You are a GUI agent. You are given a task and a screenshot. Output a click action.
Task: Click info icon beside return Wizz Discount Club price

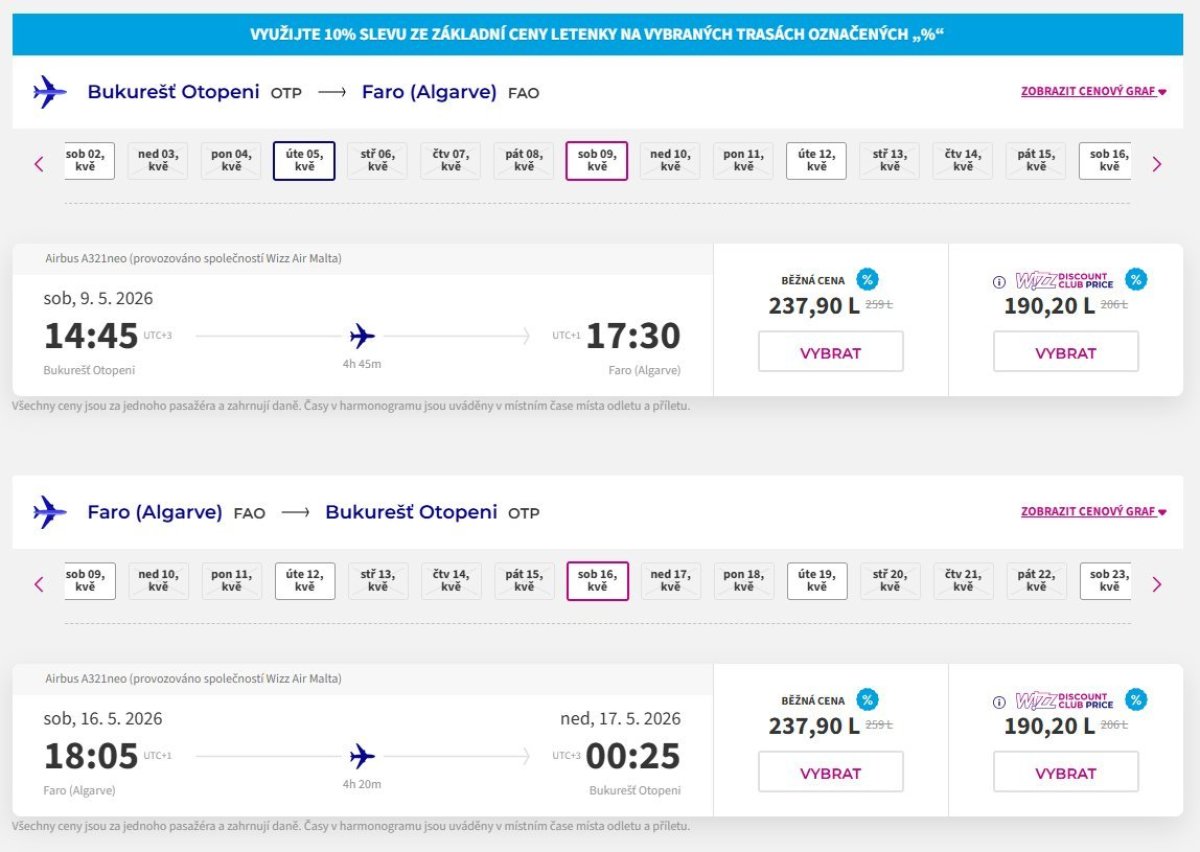click(x=999, y=702)
